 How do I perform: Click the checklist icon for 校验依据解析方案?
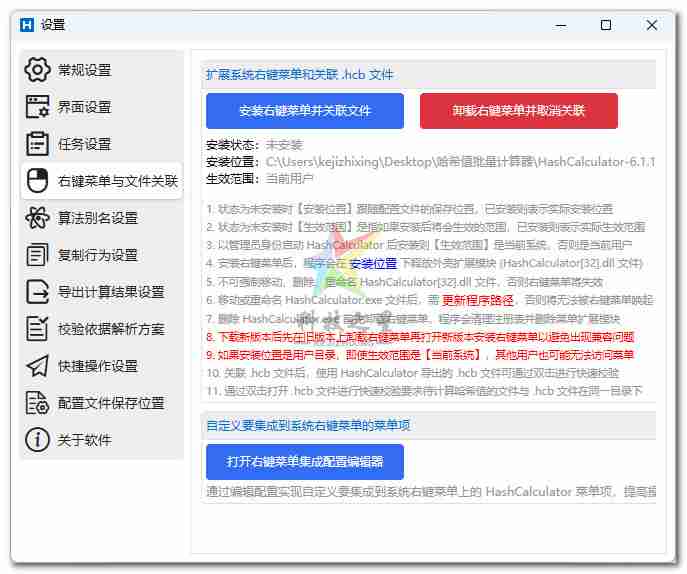(x=37, y=329)
